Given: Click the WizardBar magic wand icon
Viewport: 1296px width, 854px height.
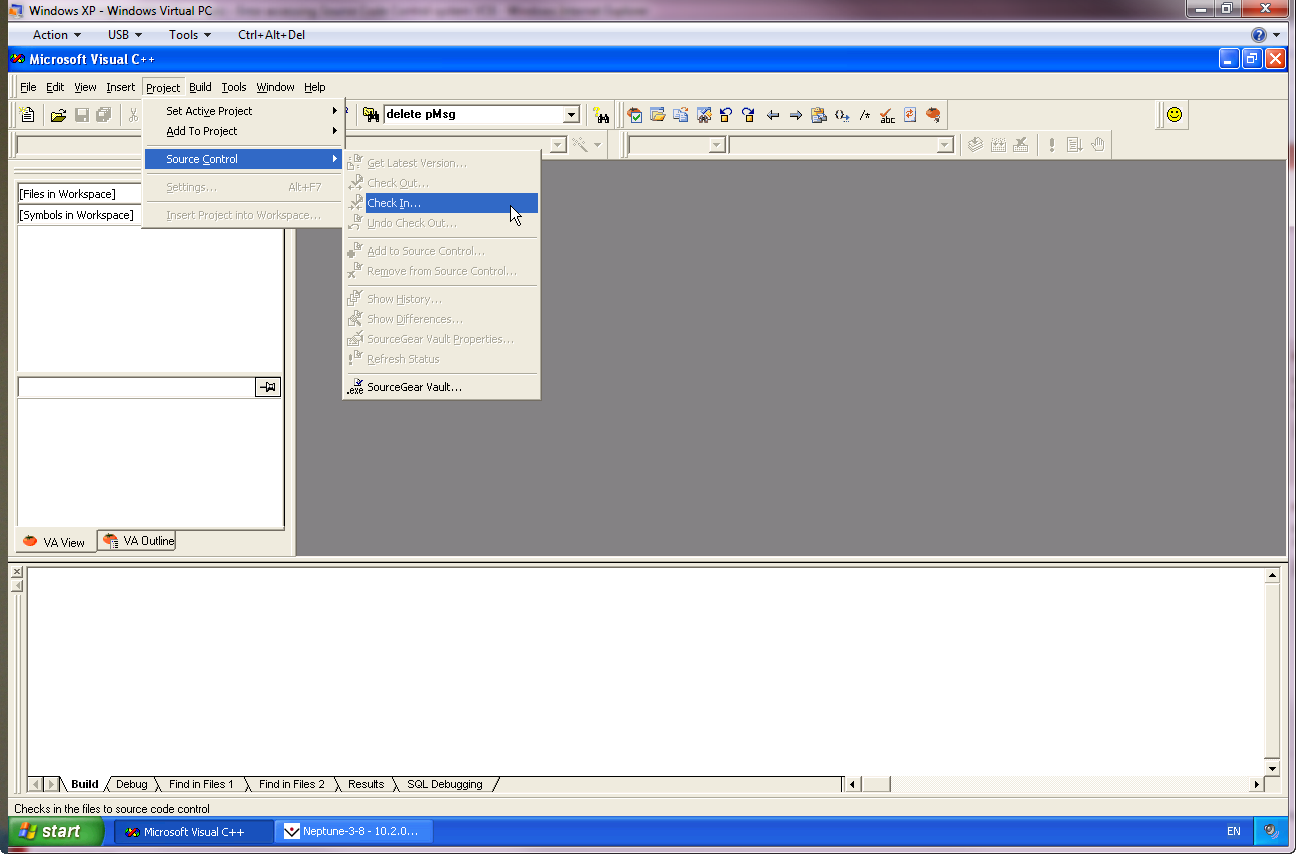Looking at the screenshot, I should click(579, 145).
